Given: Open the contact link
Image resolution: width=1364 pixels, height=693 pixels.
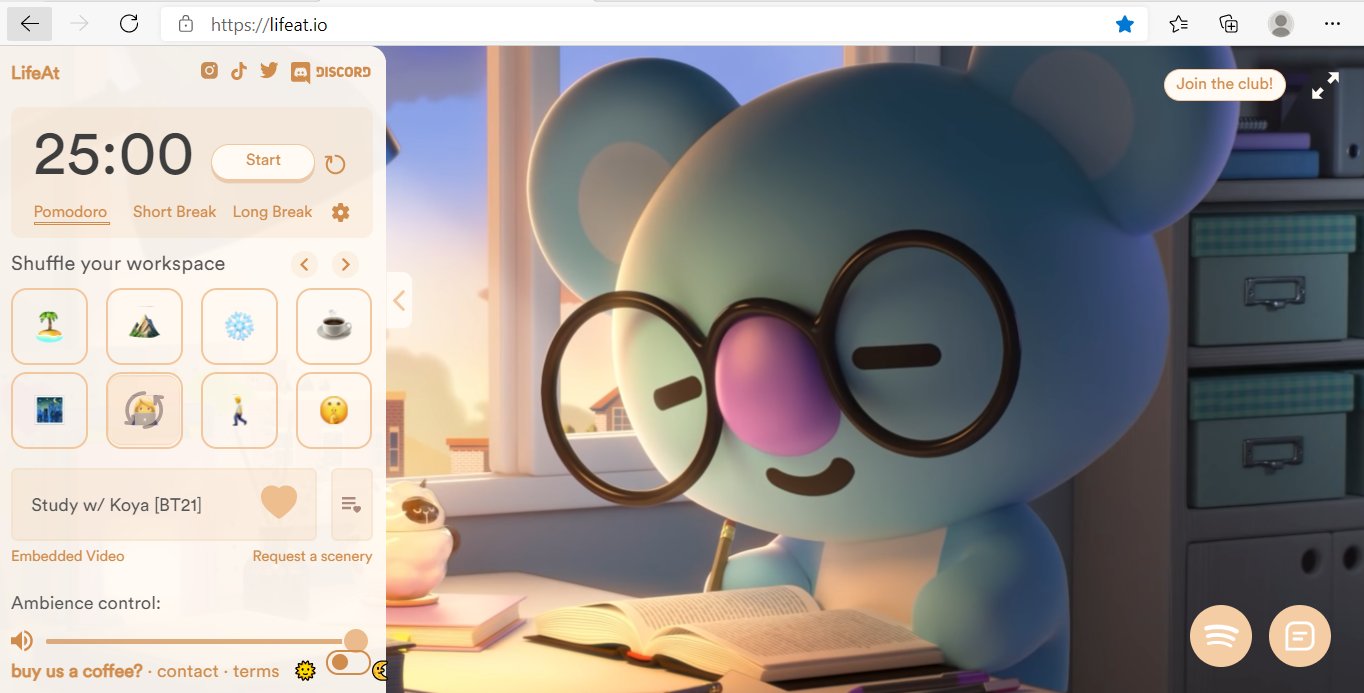Looking at the screenshot, I should click(x=188, y=671).
